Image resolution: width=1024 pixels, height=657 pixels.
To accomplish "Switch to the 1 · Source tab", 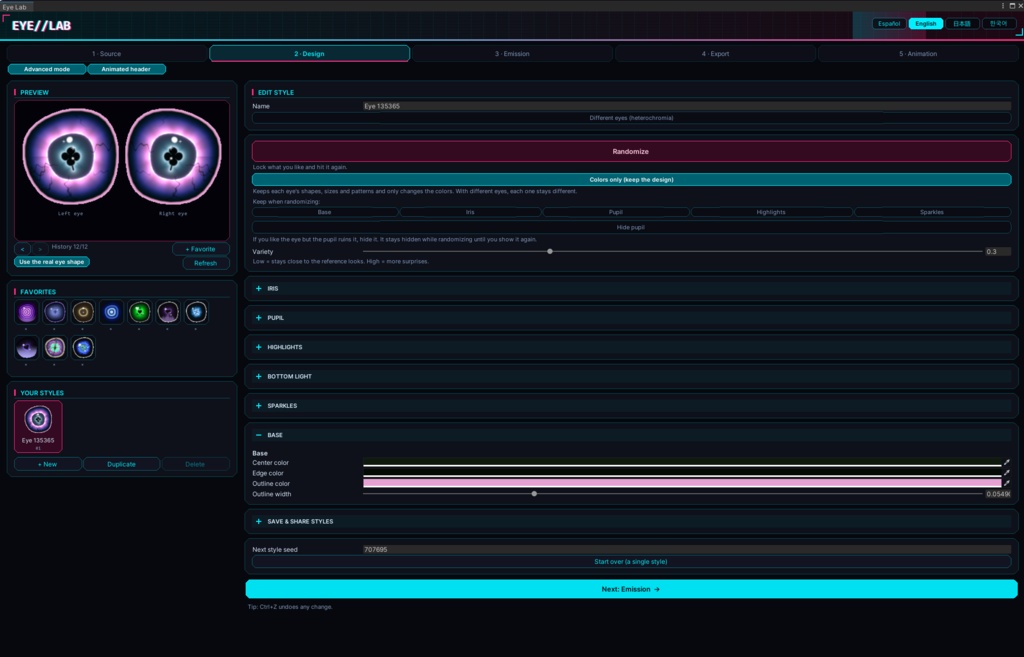I will pyautogui.click(x=106, y=54).
